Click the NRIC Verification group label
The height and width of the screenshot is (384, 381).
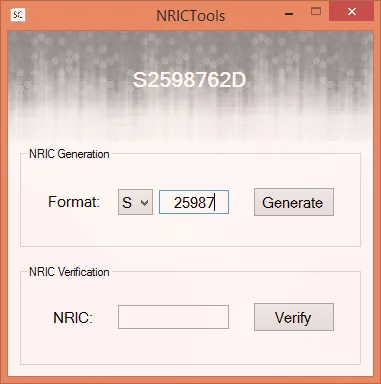click(69, 272)
